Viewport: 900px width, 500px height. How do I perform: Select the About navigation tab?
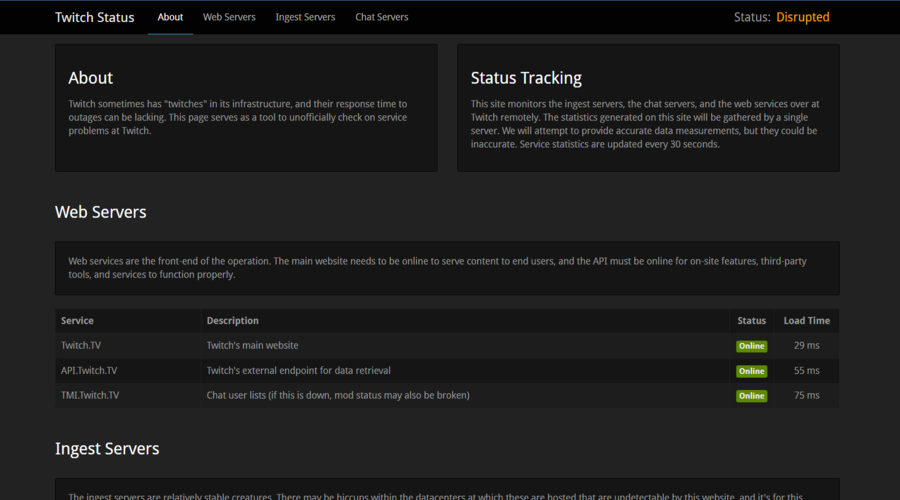tap(170, 17)
